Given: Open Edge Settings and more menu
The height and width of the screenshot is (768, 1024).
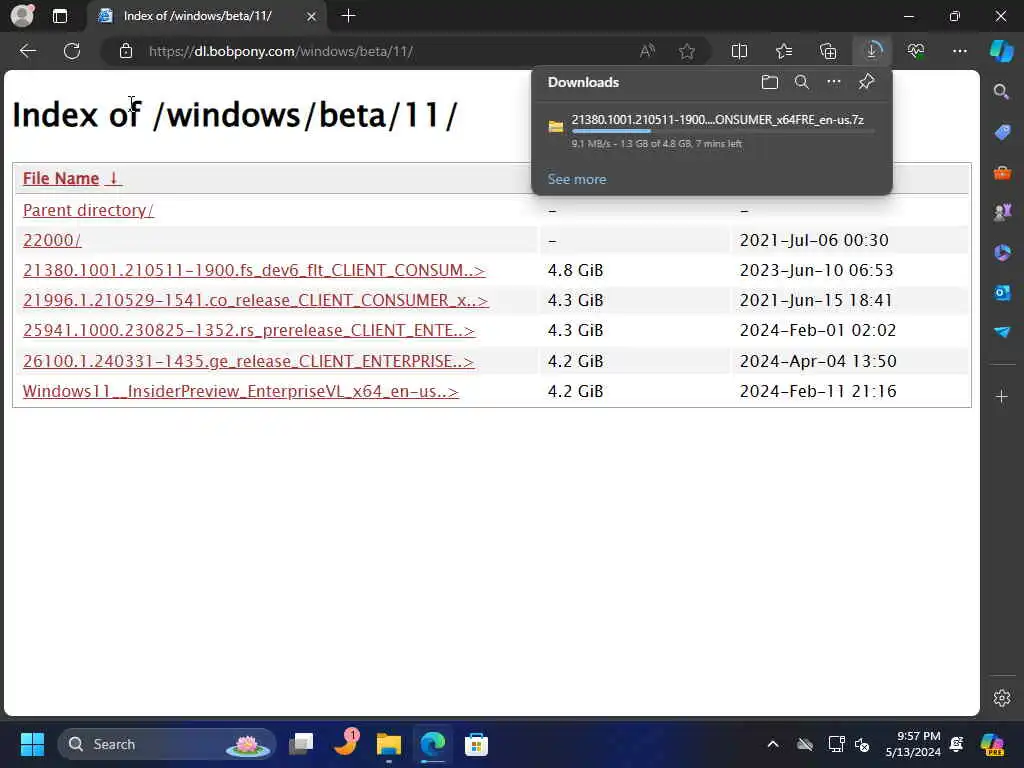Looking at the screenshot, I should 959,51.
